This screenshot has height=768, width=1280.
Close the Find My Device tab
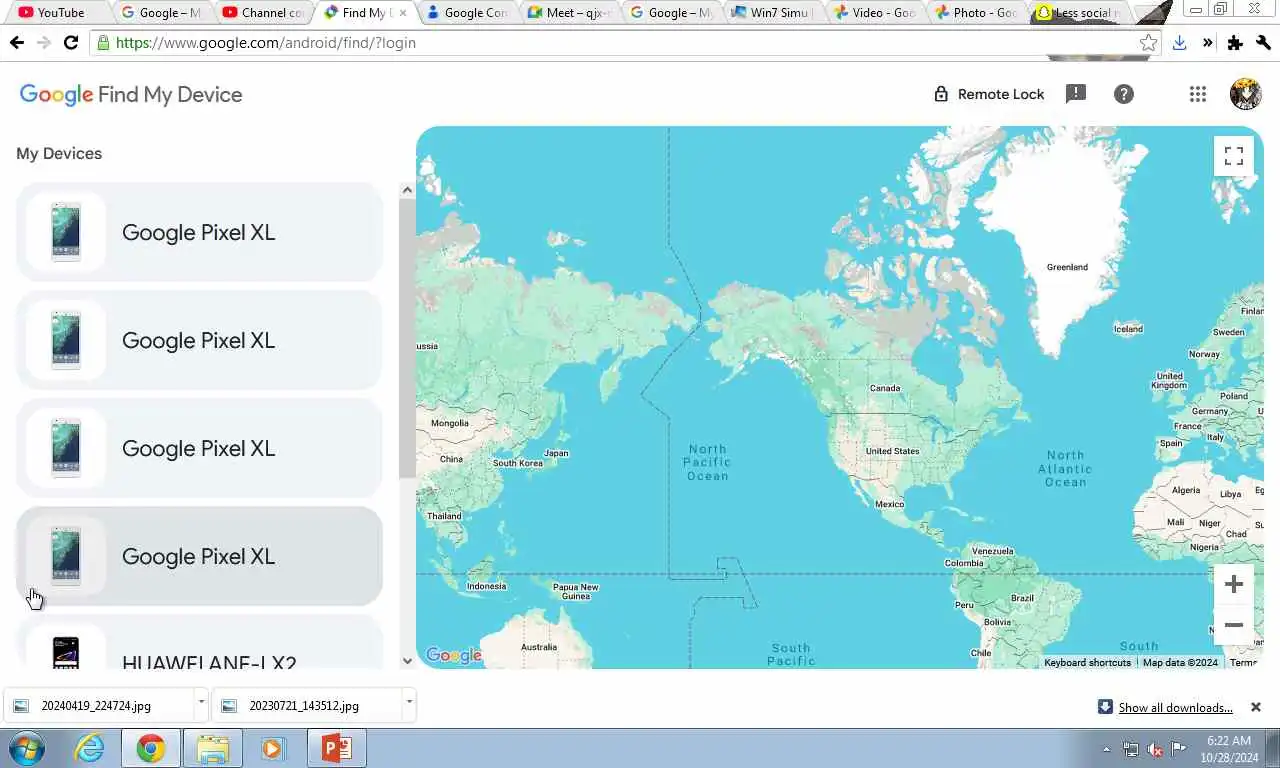pos(403,13)
